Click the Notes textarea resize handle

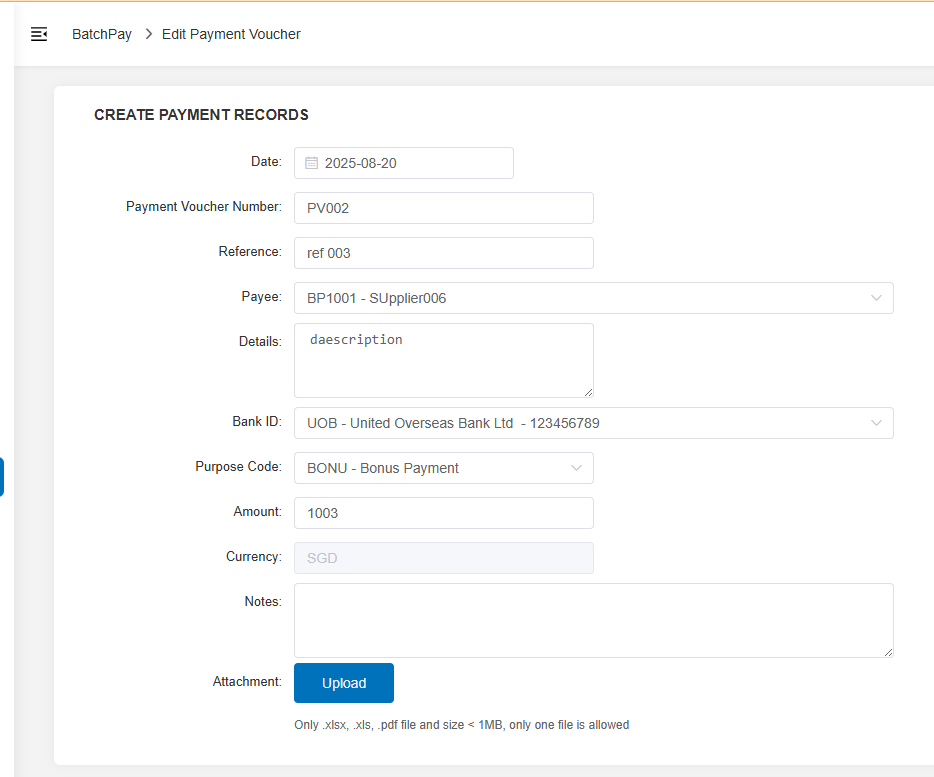tap(888, 652)
